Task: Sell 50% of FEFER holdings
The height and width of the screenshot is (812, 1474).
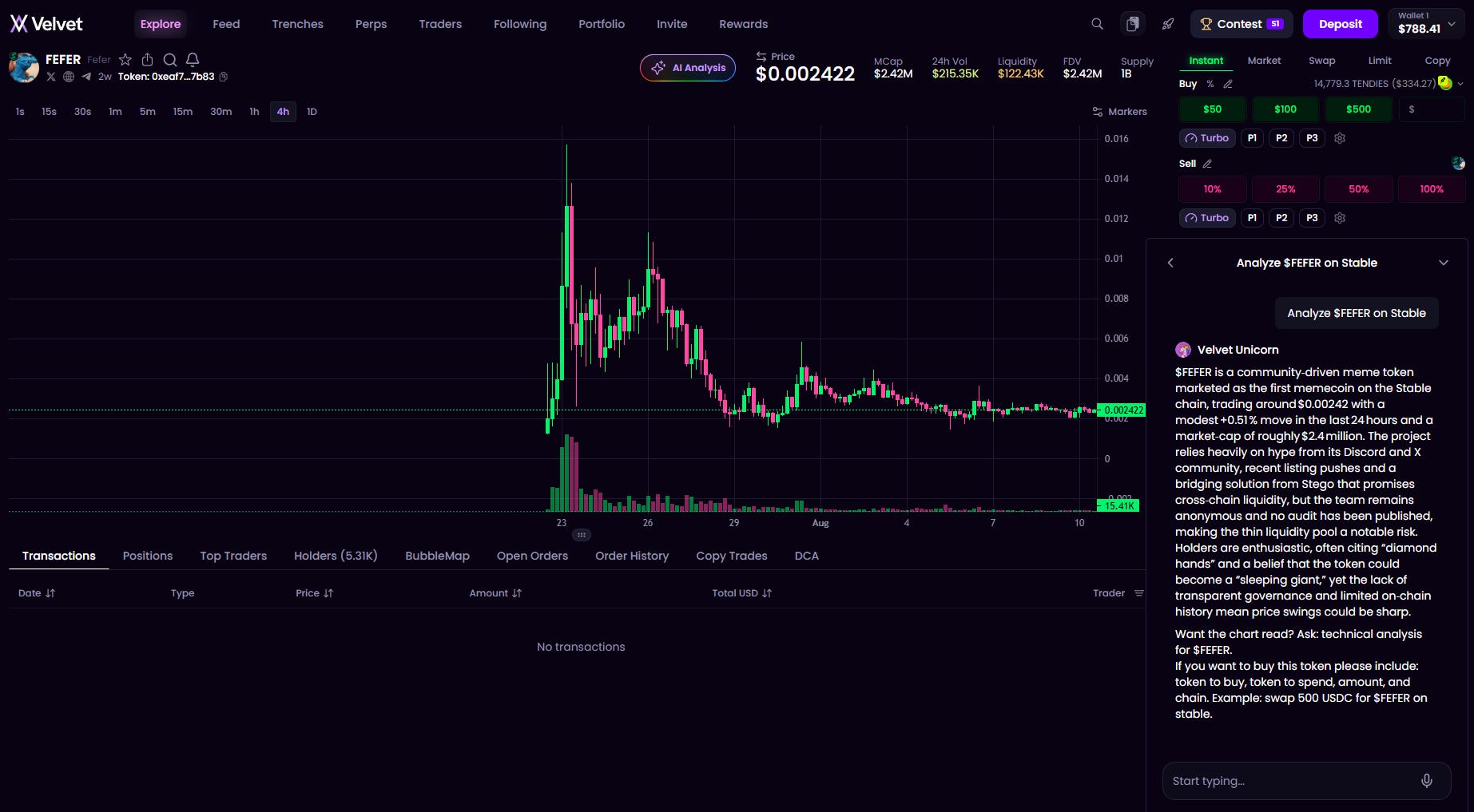Action: point(1359,189)
